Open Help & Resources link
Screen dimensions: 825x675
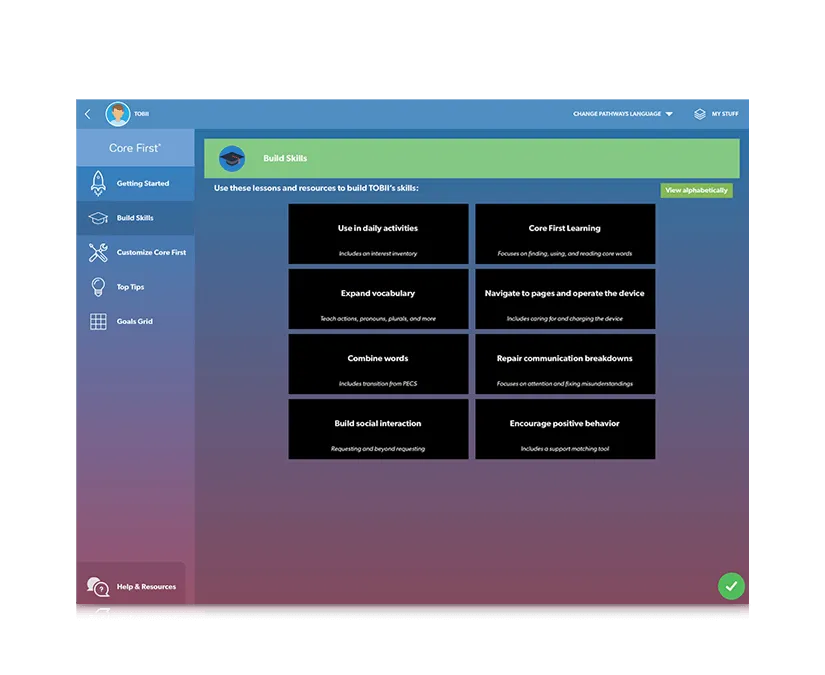pyautogui.click(x=132, y=585)
